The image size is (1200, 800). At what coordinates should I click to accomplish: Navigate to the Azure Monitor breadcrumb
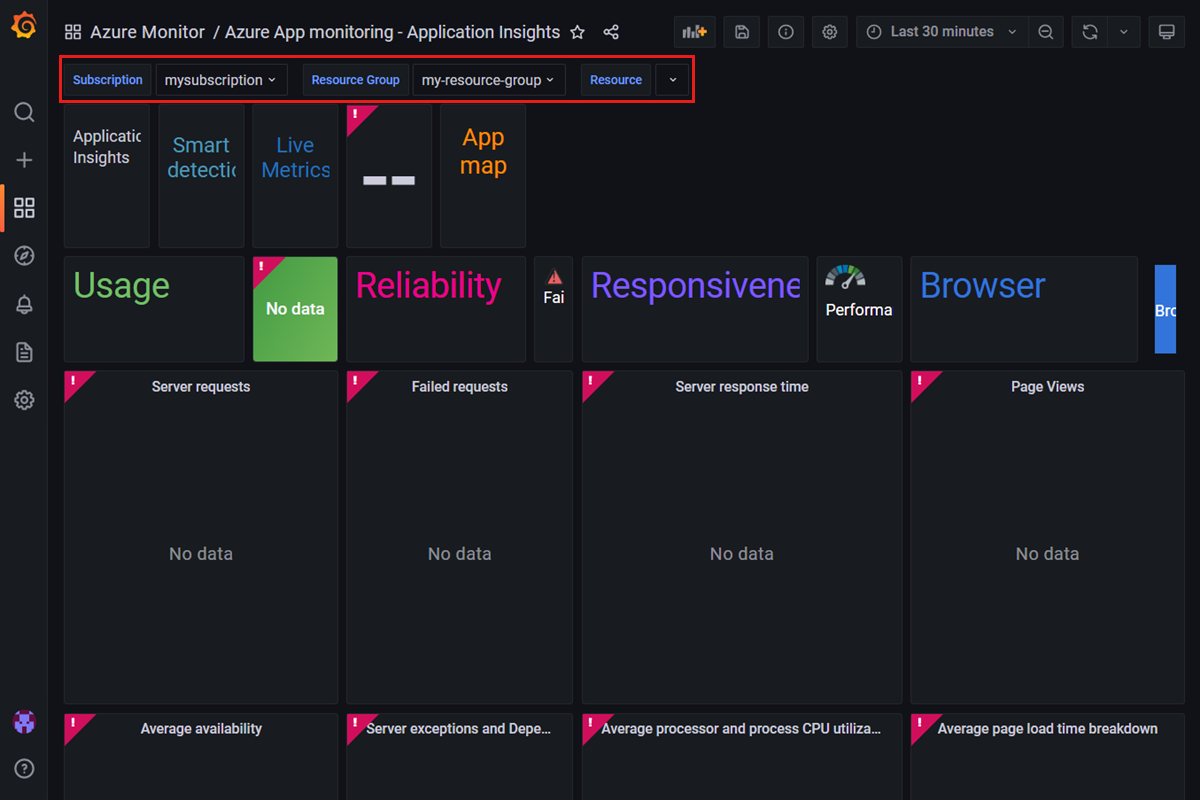click(x=147, y=32)
